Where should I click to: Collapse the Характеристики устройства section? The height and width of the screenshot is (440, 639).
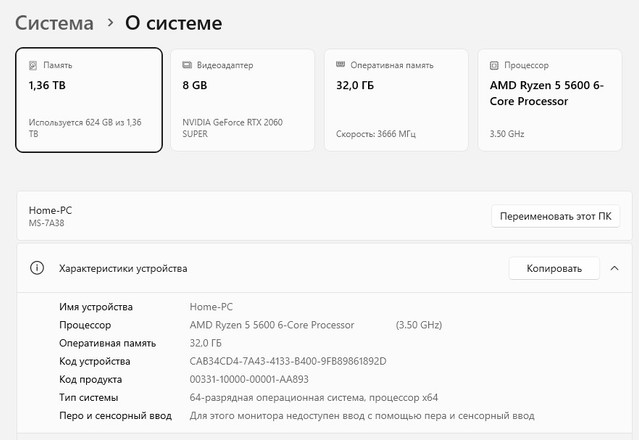coord(615,268)
